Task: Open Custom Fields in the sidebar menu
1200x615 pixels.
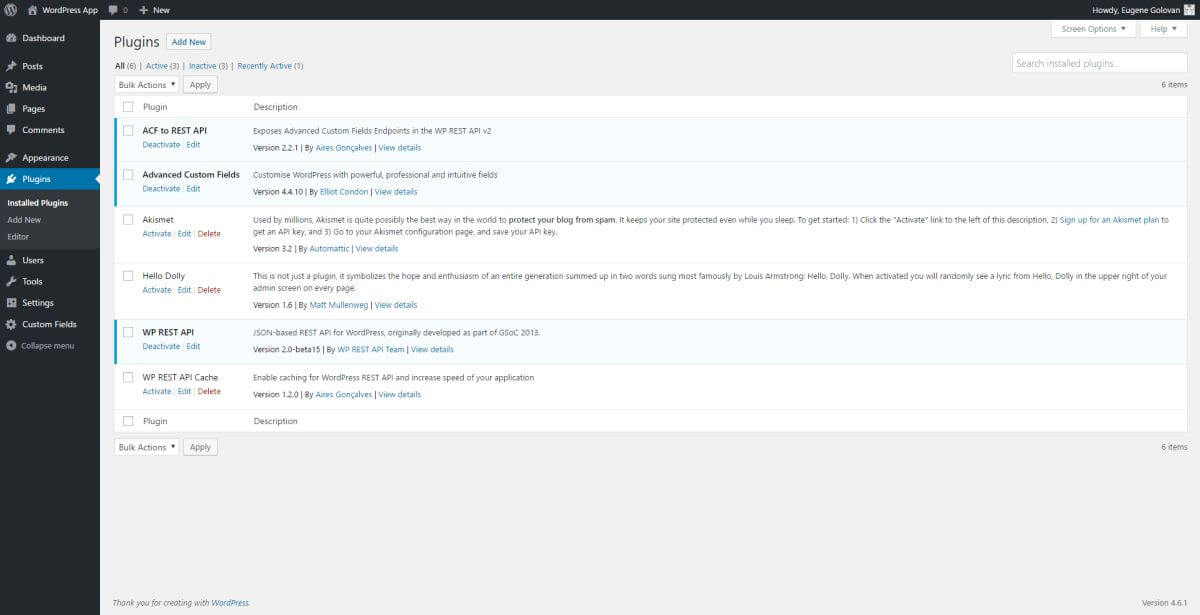Action: pos(49,324)
